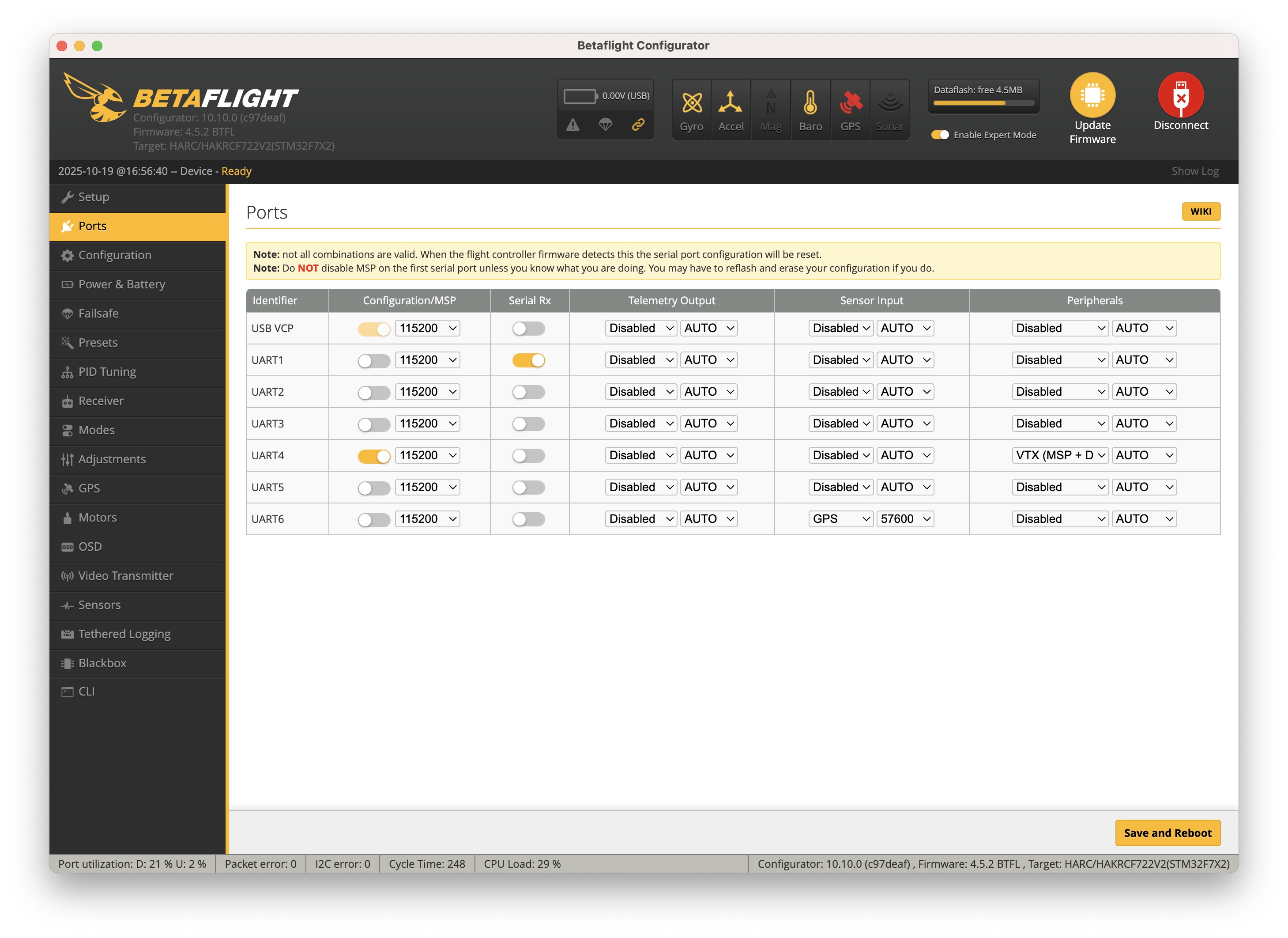Change UART1 baud rate dropdown

tap(427, 359)
